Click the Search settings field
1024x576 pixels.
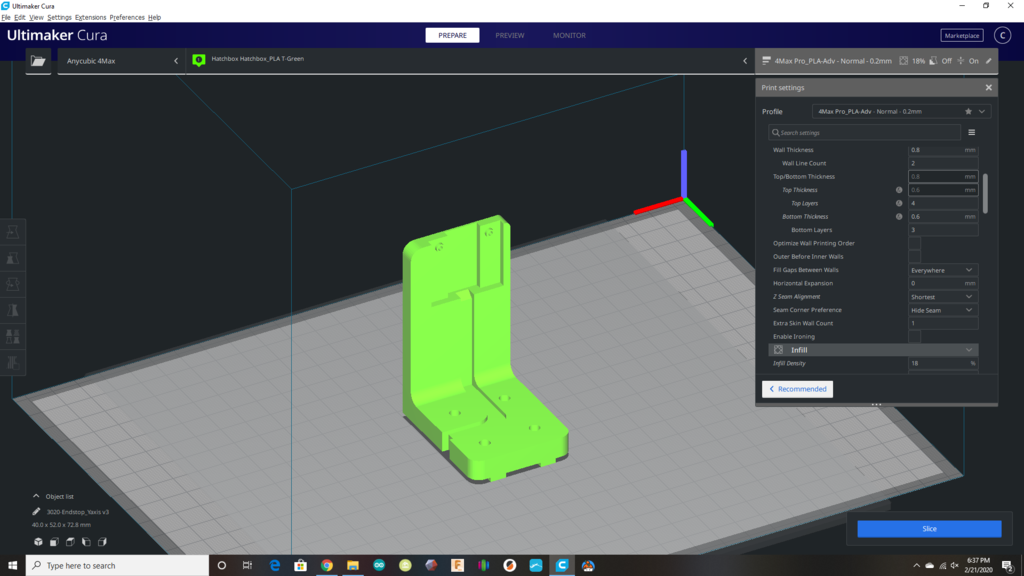[865, 132]
